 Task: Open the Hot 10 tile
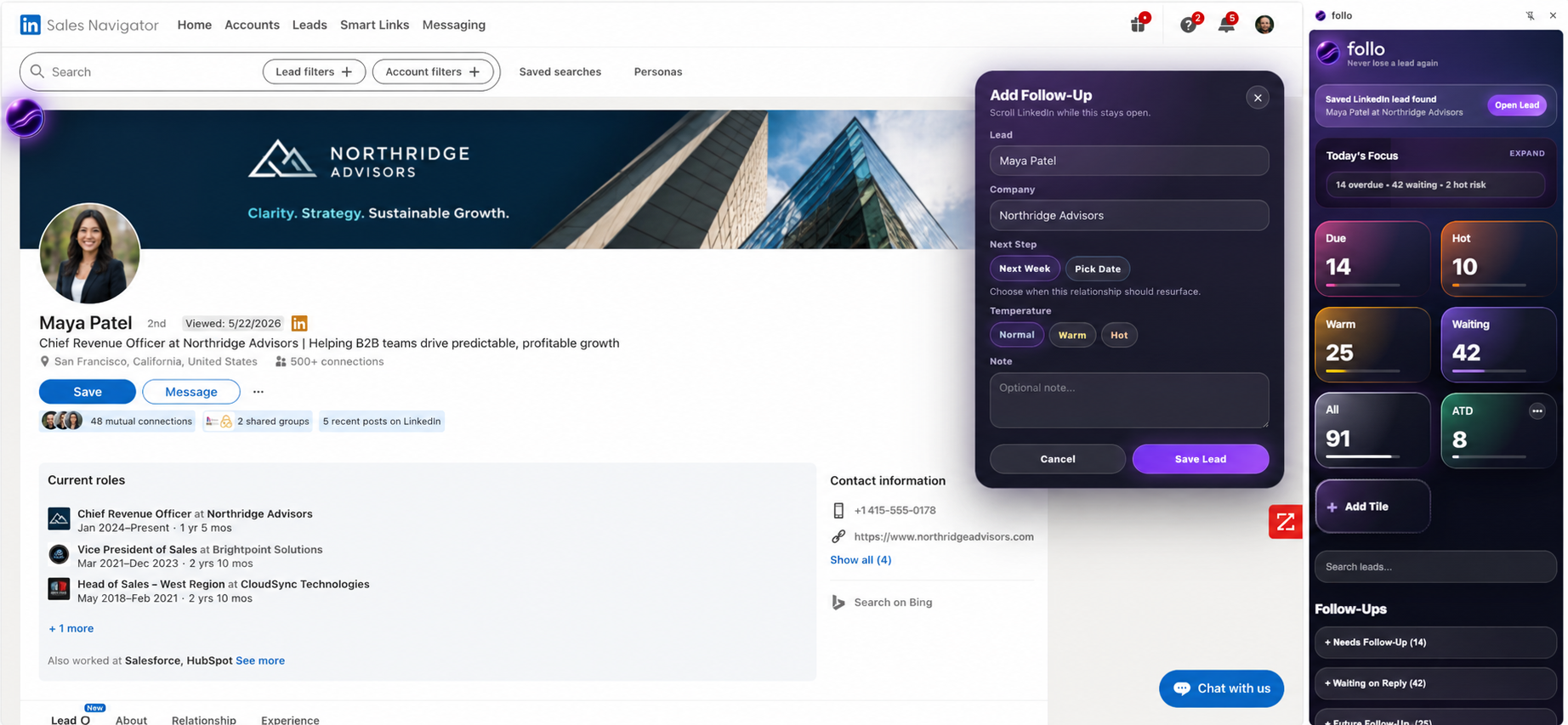(1498, 259)
